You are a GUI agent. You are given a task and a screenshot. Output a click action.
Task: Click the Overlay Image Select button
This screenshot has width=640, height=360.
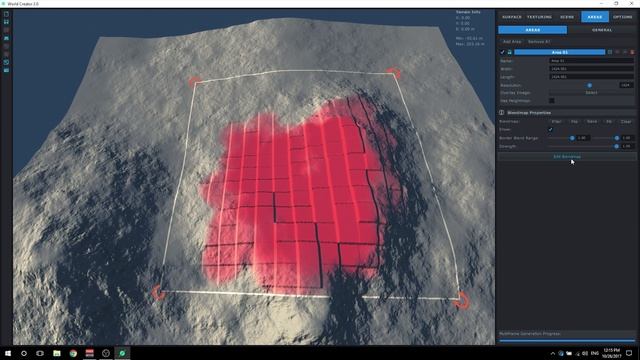pos(591,93)
